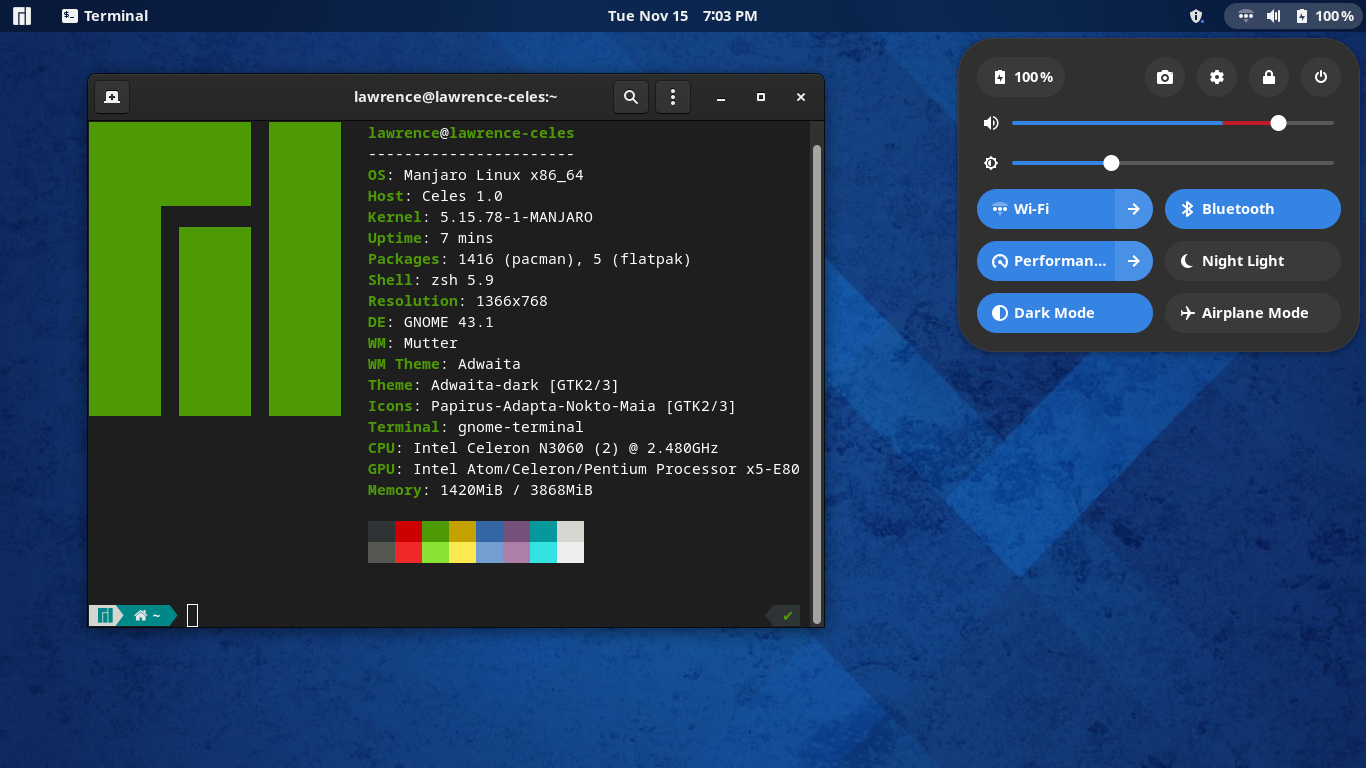Click the new tab icon in terminal header

(112, 97)
